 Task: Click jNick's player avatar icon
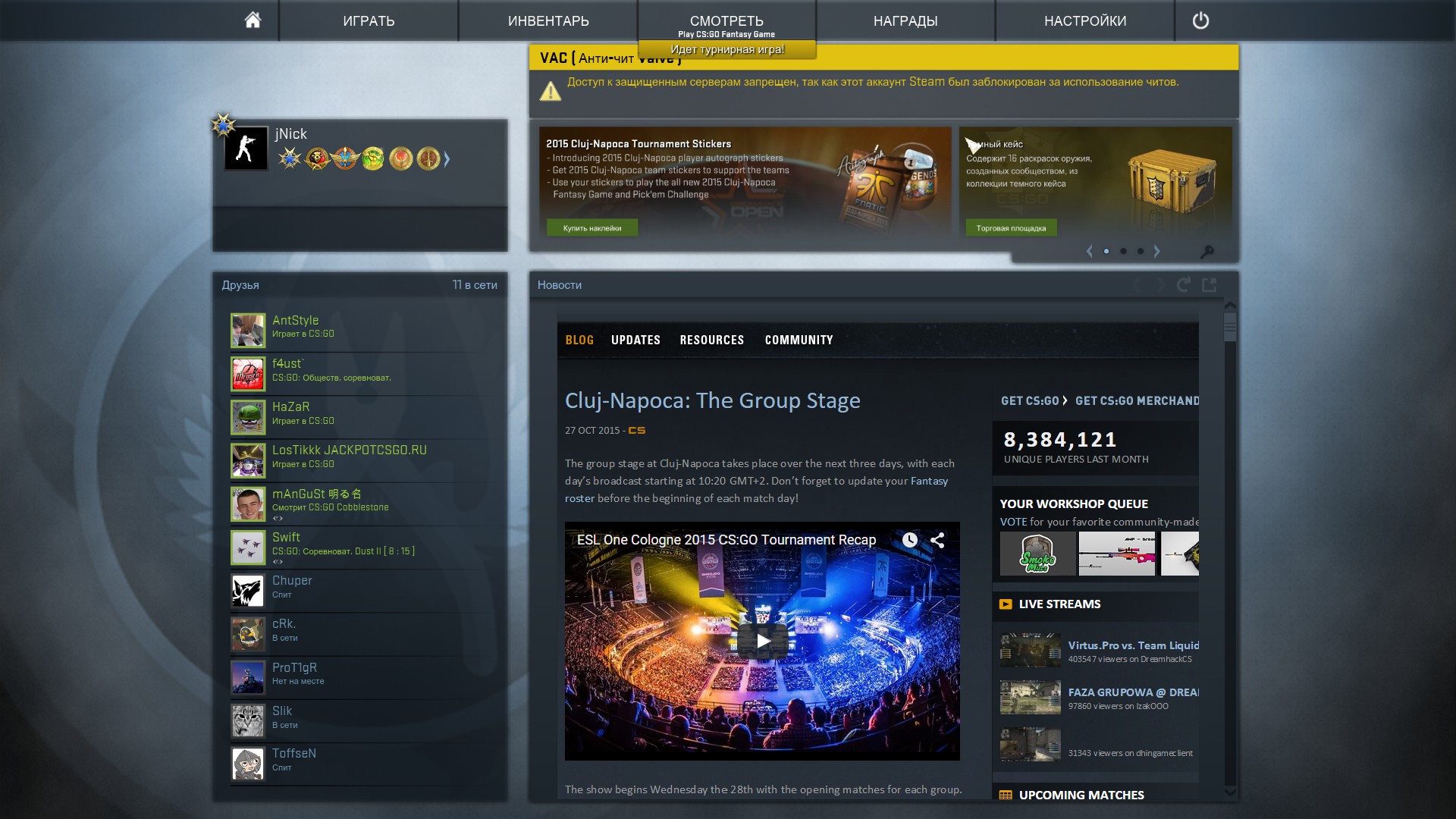point(246,148)
